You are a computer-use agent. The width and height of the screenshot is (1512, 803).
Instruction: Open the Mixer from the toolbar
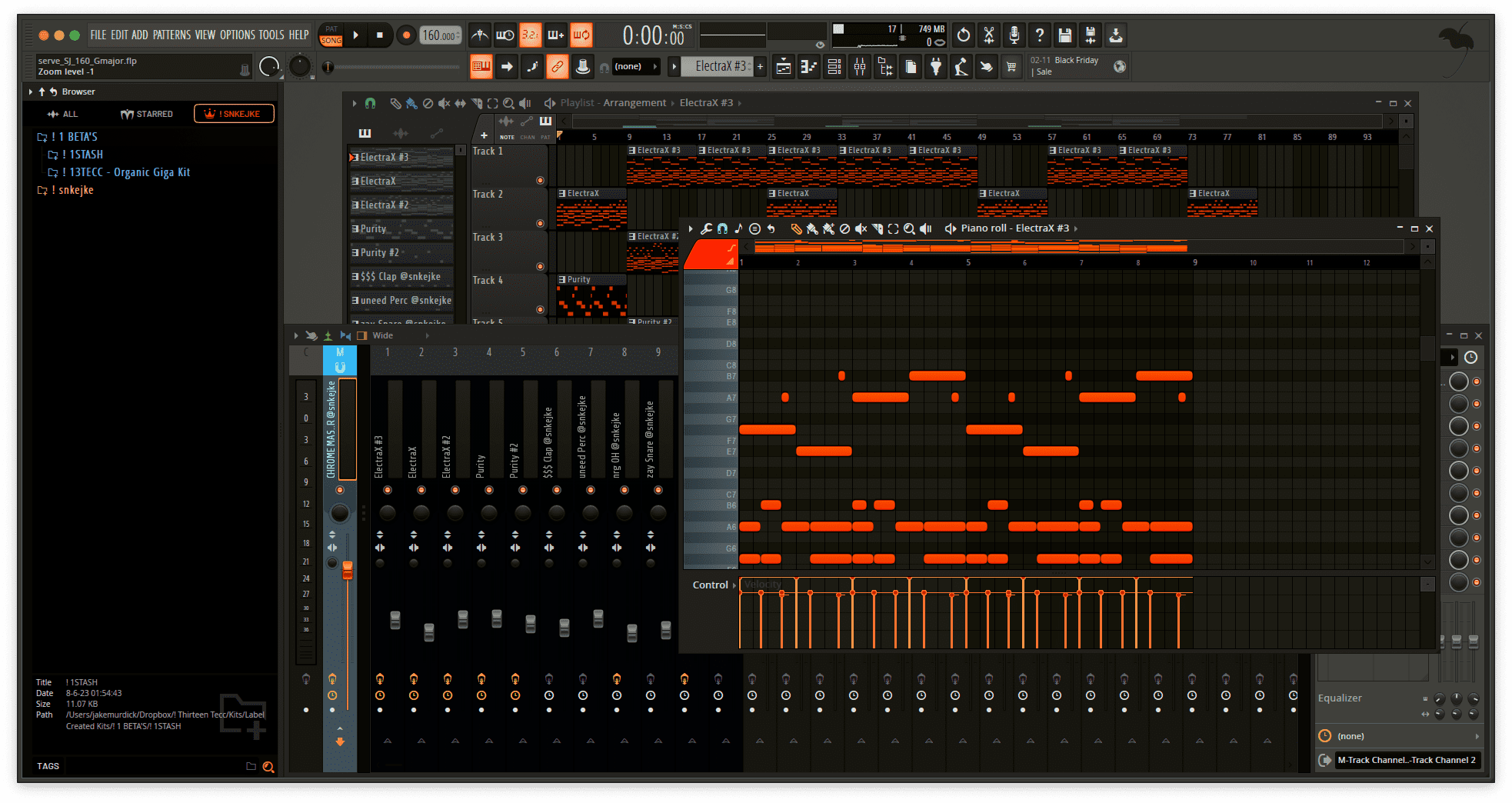point(859,67)
